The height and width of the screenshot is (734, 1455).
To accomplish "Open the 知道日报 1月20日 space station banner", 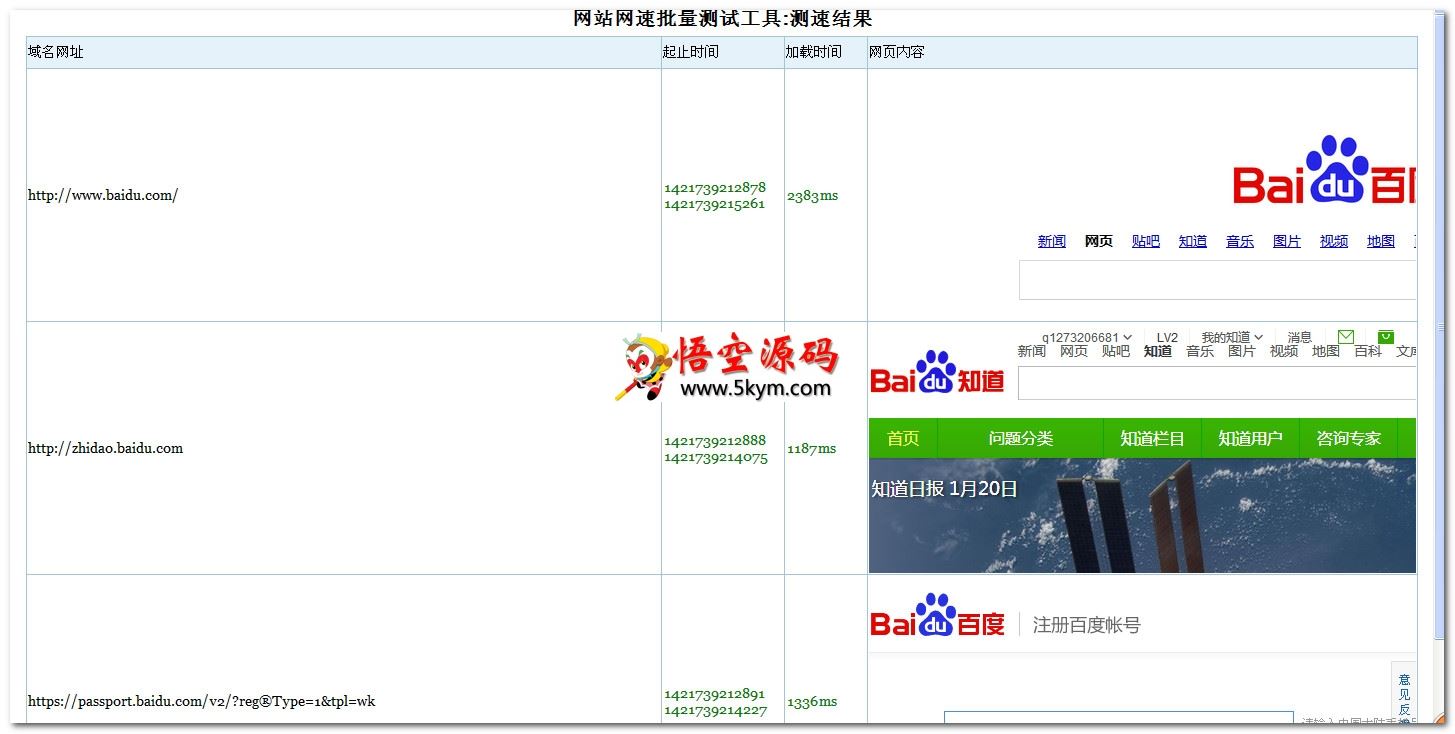I will (x=1142, y=516).
